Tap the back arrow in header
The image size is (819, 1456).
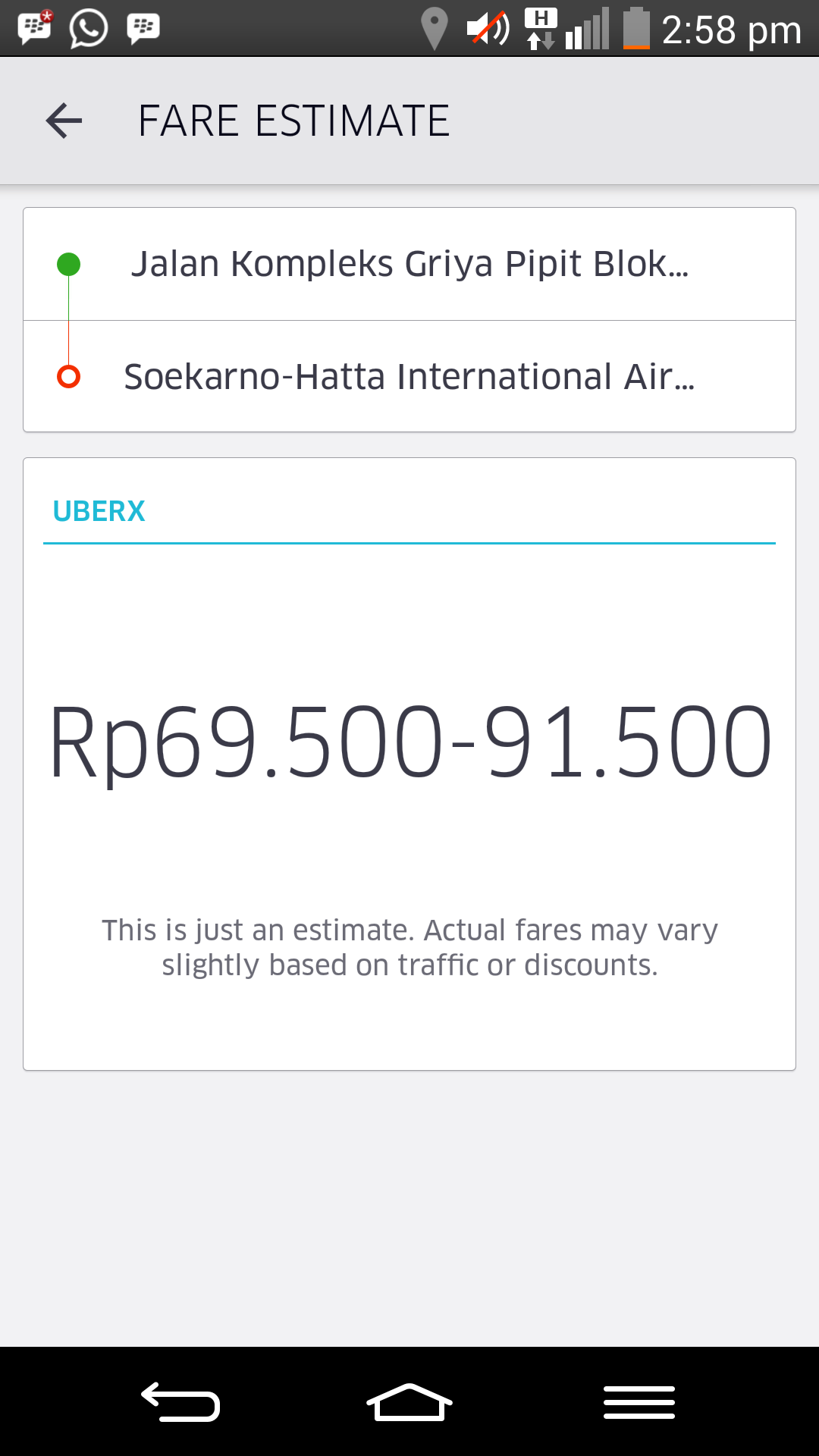64,121
